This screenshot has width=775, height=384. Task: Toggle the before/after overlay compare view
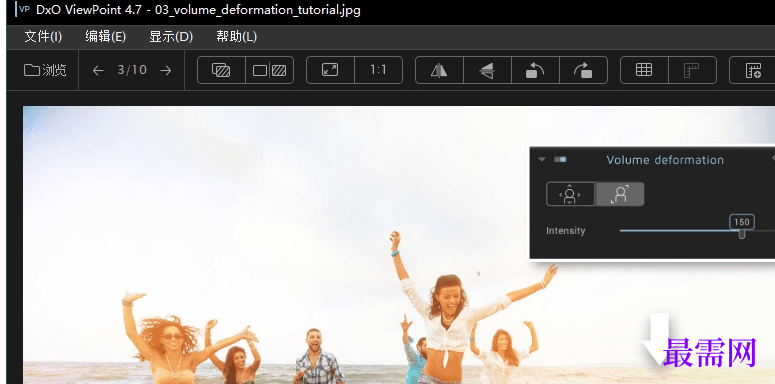pos(221,70)
